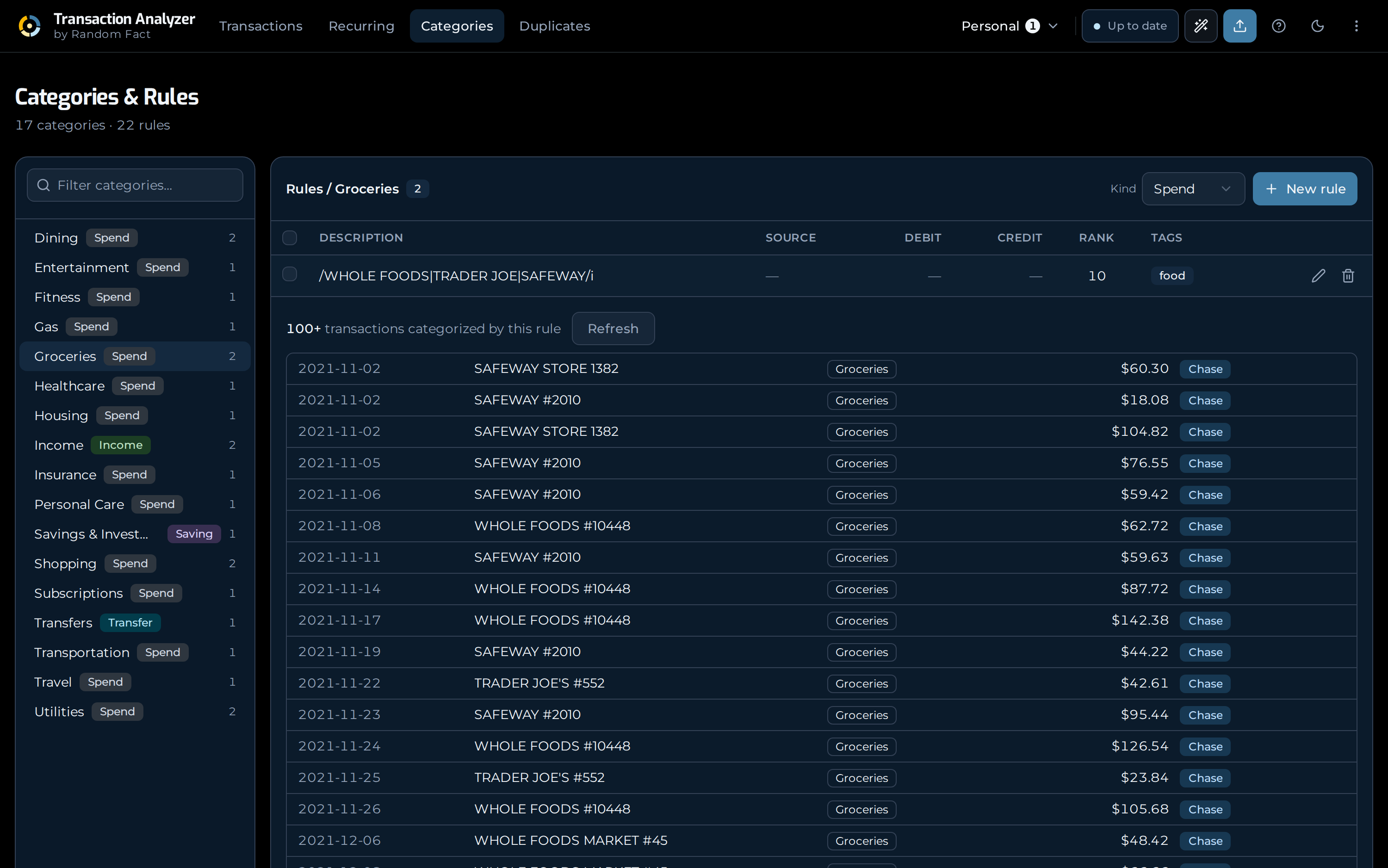The height and width of the screenshot is (868, 1388).
Task: Click the New rule button
Action: (x=1304, y=189)
